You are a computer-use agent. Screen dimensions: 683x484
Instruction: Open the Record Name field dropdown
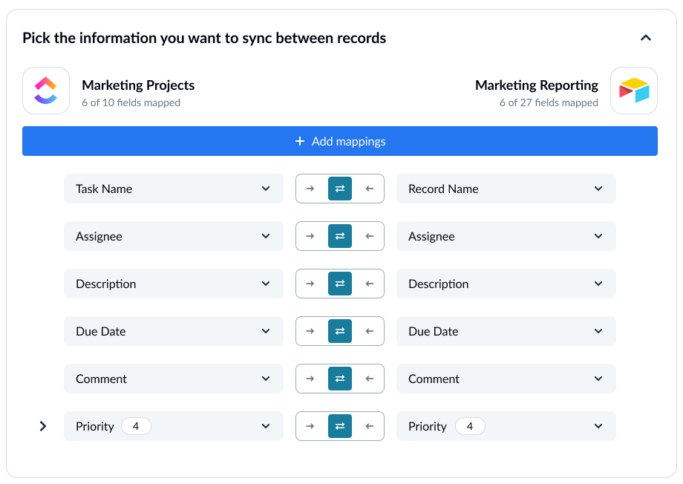pos(505,189)
